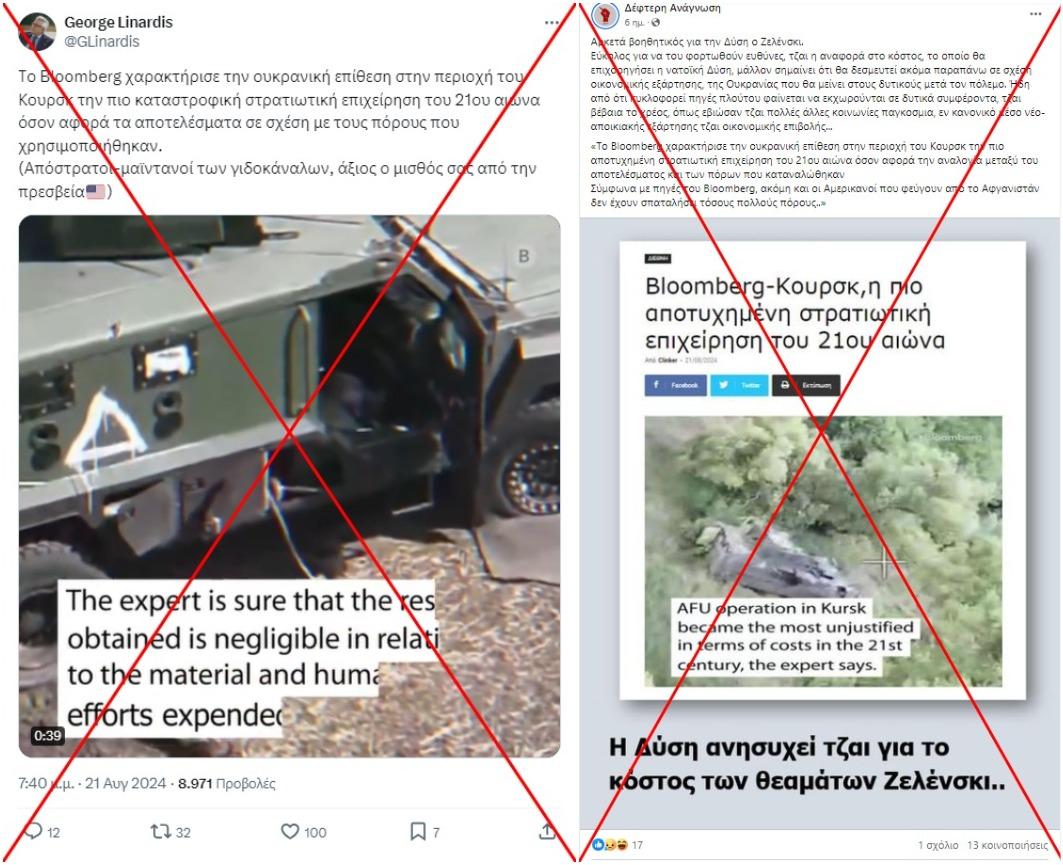Open the 13 κοινοποιήσεις shares count
The width and height of the screenshot is (1063, 865).
pos(1007,845)
